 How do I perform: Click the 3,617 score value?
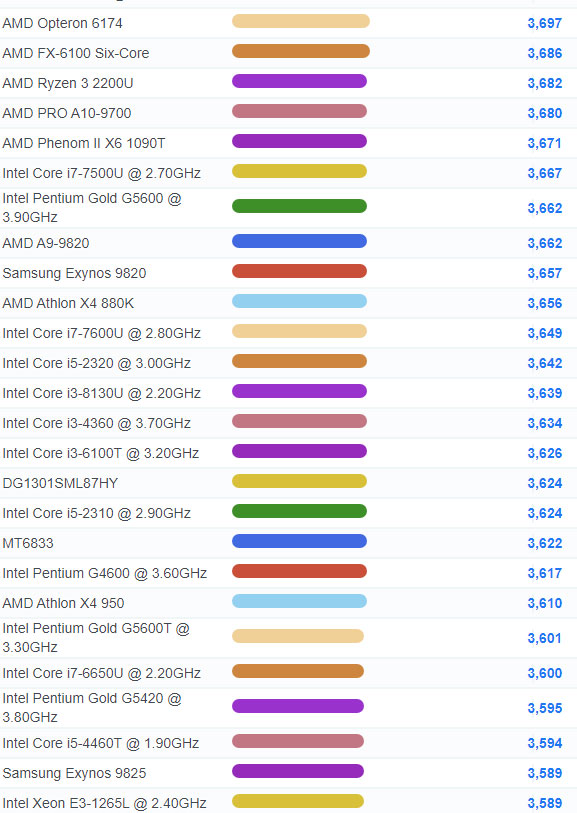[545, 574]
